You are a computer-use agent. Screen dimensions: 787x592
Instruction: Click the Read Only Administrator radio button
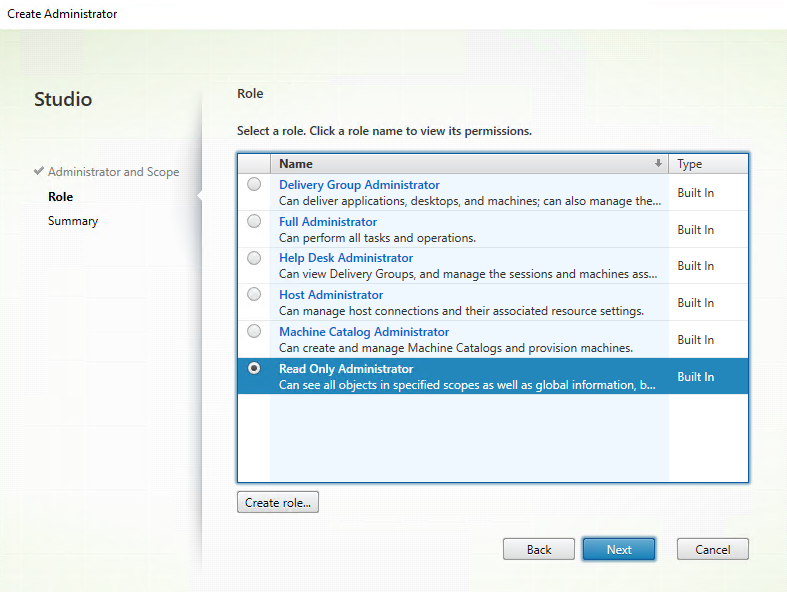254,368
